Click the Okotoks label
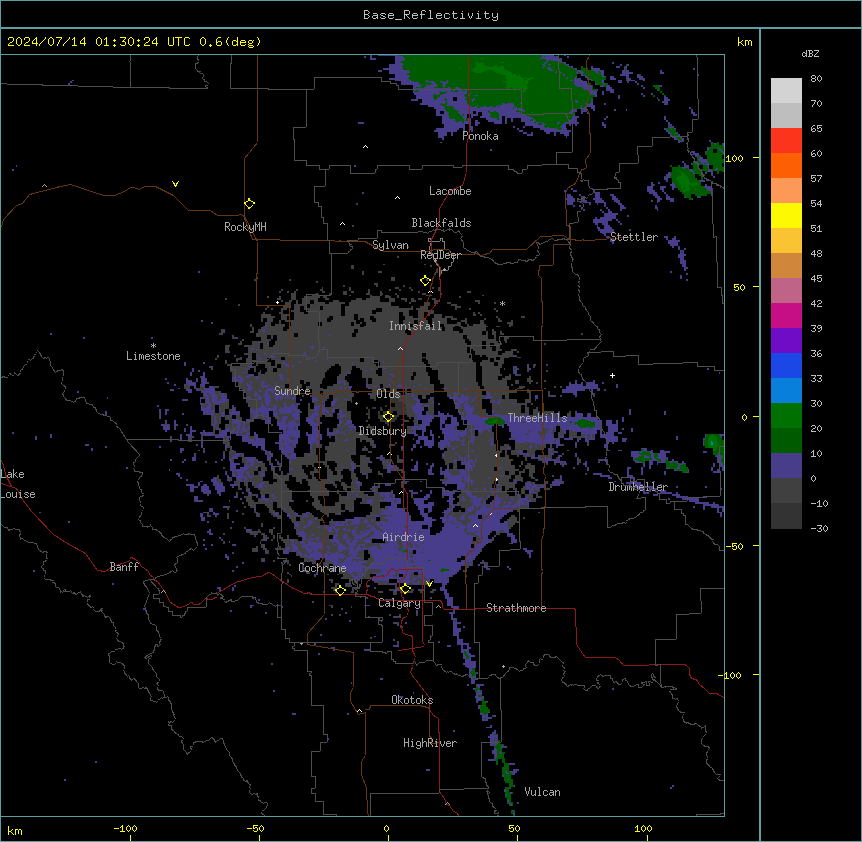The width and height of the screenshot is (862, 842). 412,700
